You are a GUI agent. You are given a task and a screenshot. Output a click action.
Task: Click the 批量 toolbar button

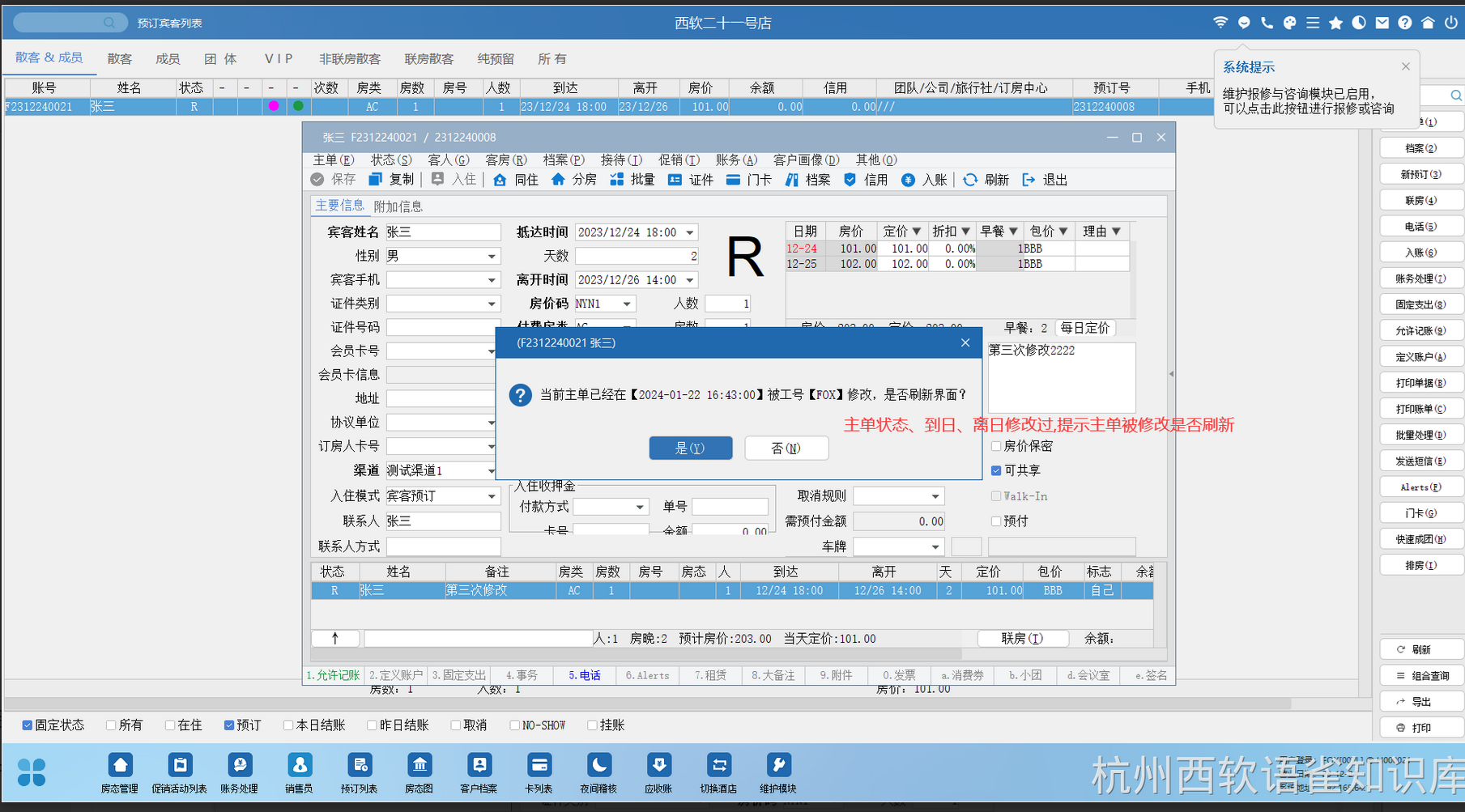[632, 180]
